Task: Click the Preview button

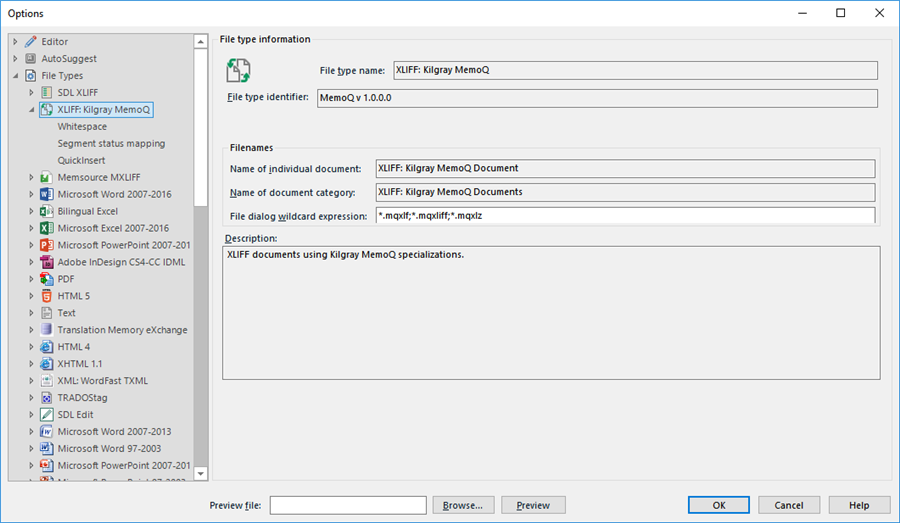Action: pyautogui.click(x=533, y=505)
